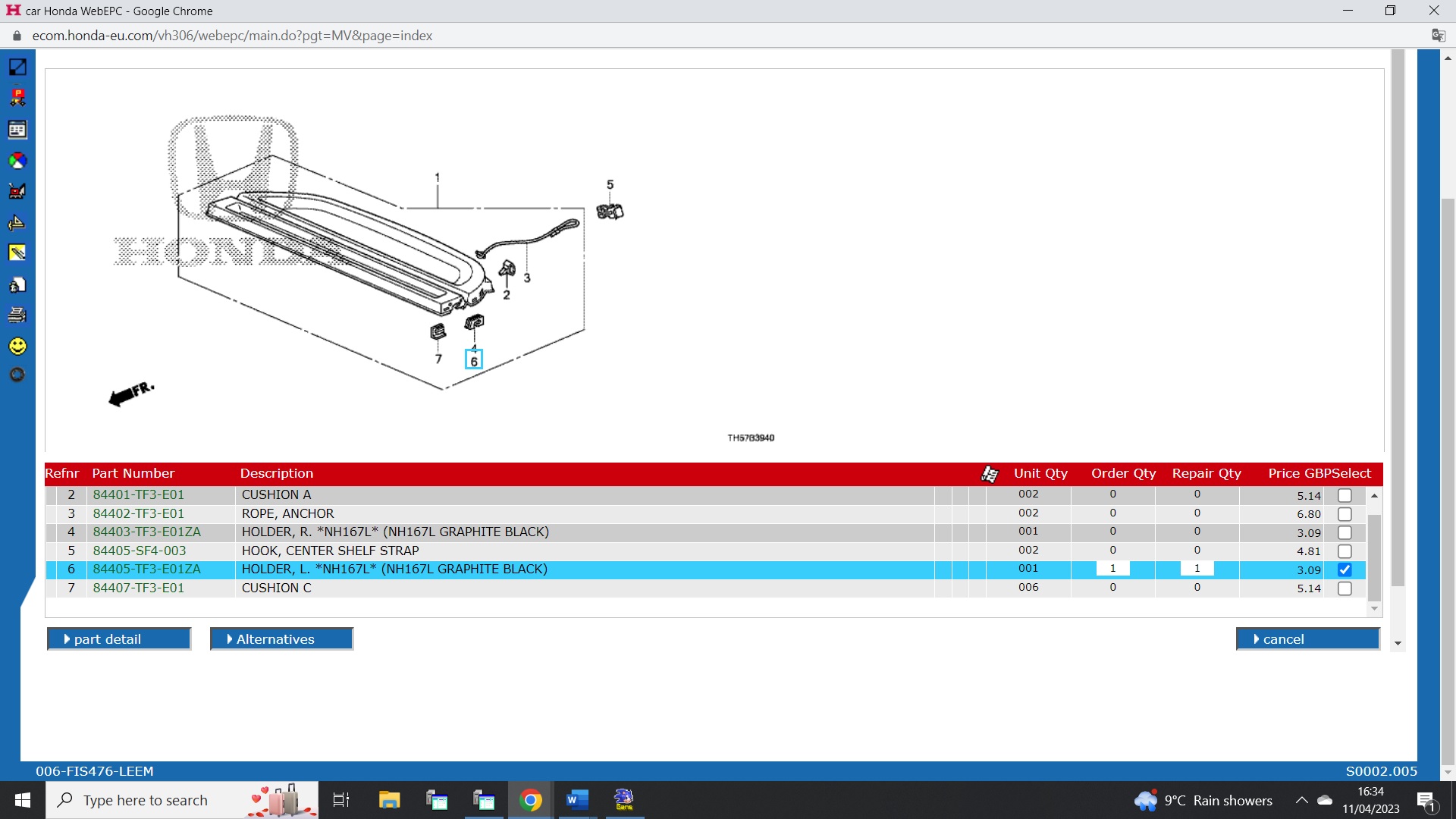Open part 84402-TF3-E01 link
Screen dimensions: 1456x819
click(x=138, y=514)
